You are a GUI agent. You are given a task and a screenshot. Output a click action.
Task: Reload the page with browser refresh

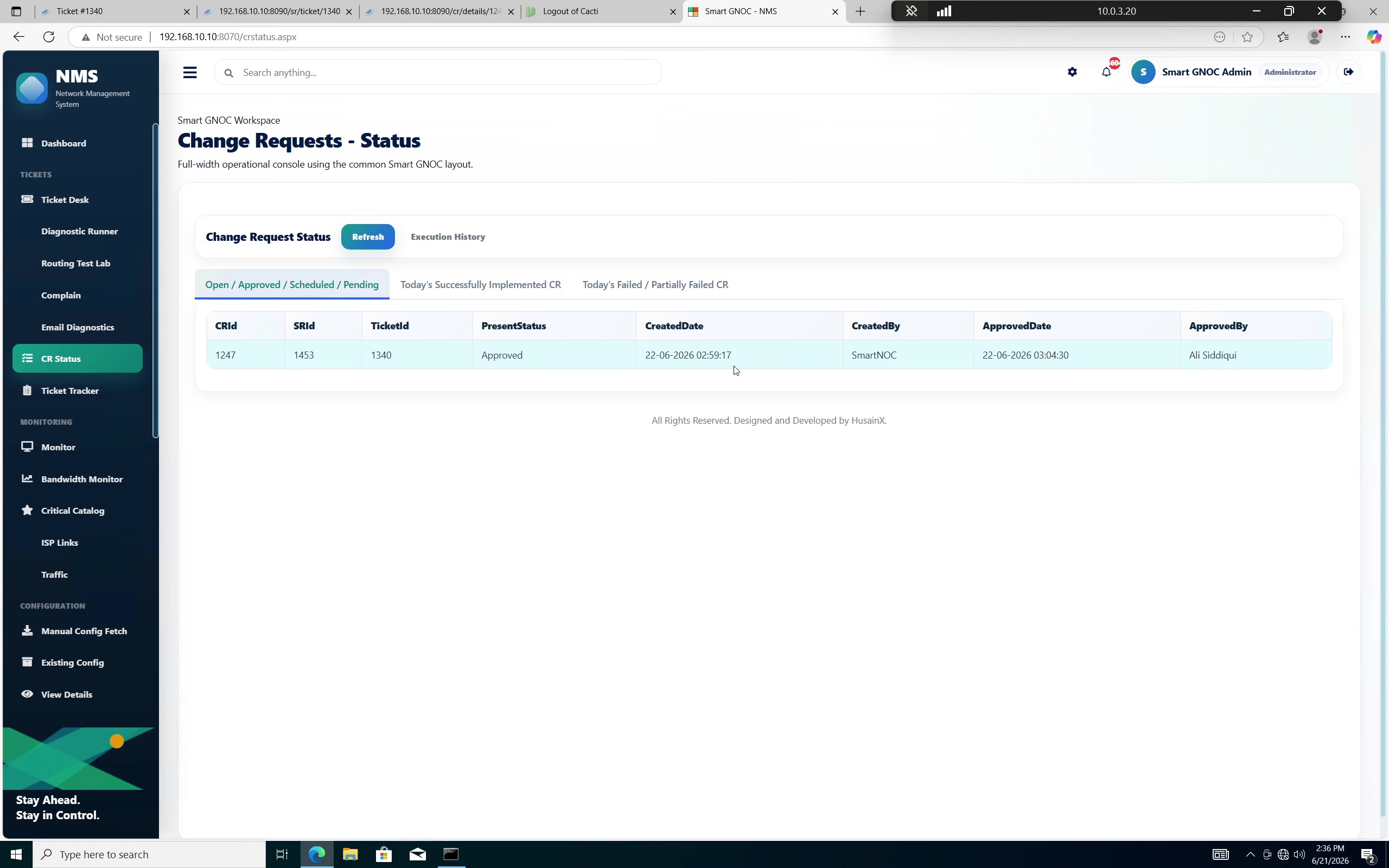pos(49,37)
